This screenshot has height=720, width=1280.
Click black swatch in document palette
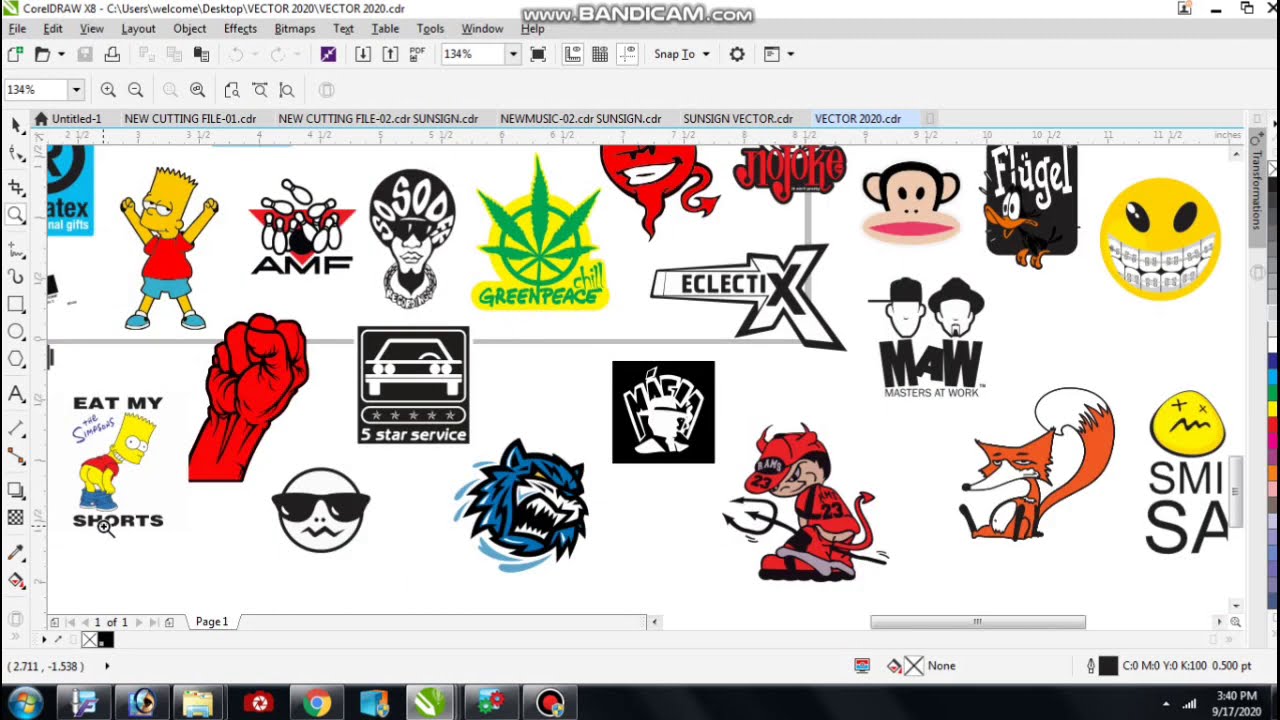coord(106,640)
